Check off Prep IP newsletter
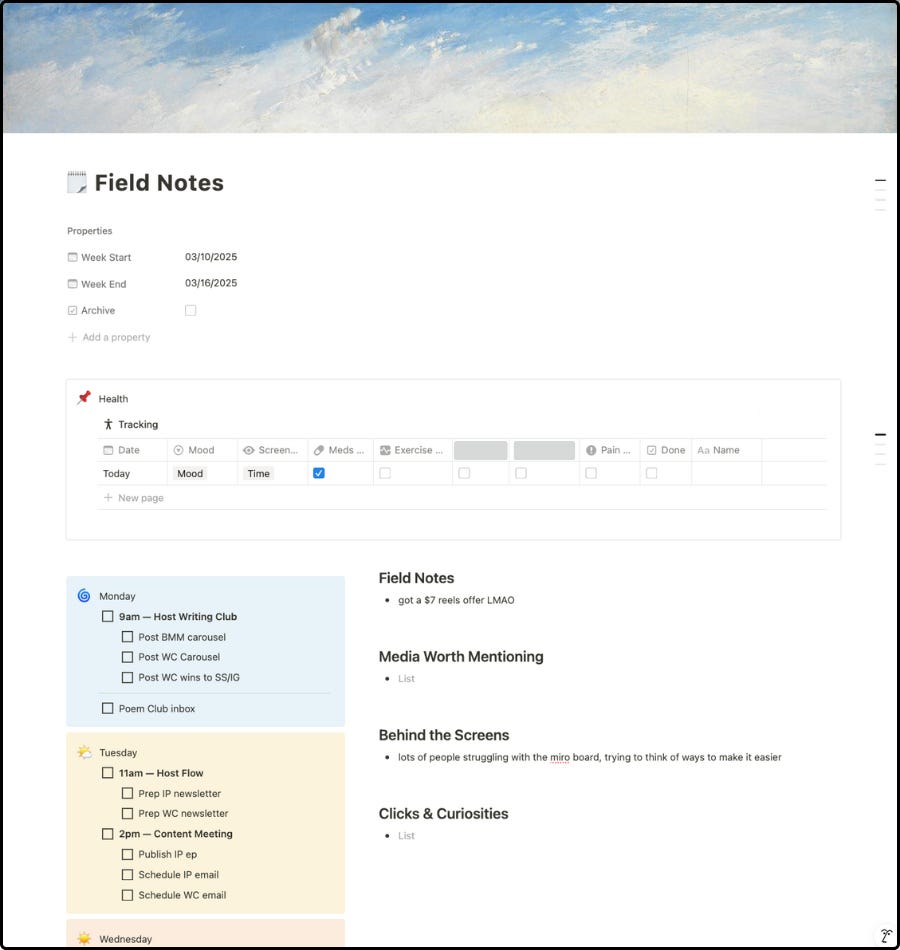Screen dimensions: 900x950 click(x=127, y=793)
